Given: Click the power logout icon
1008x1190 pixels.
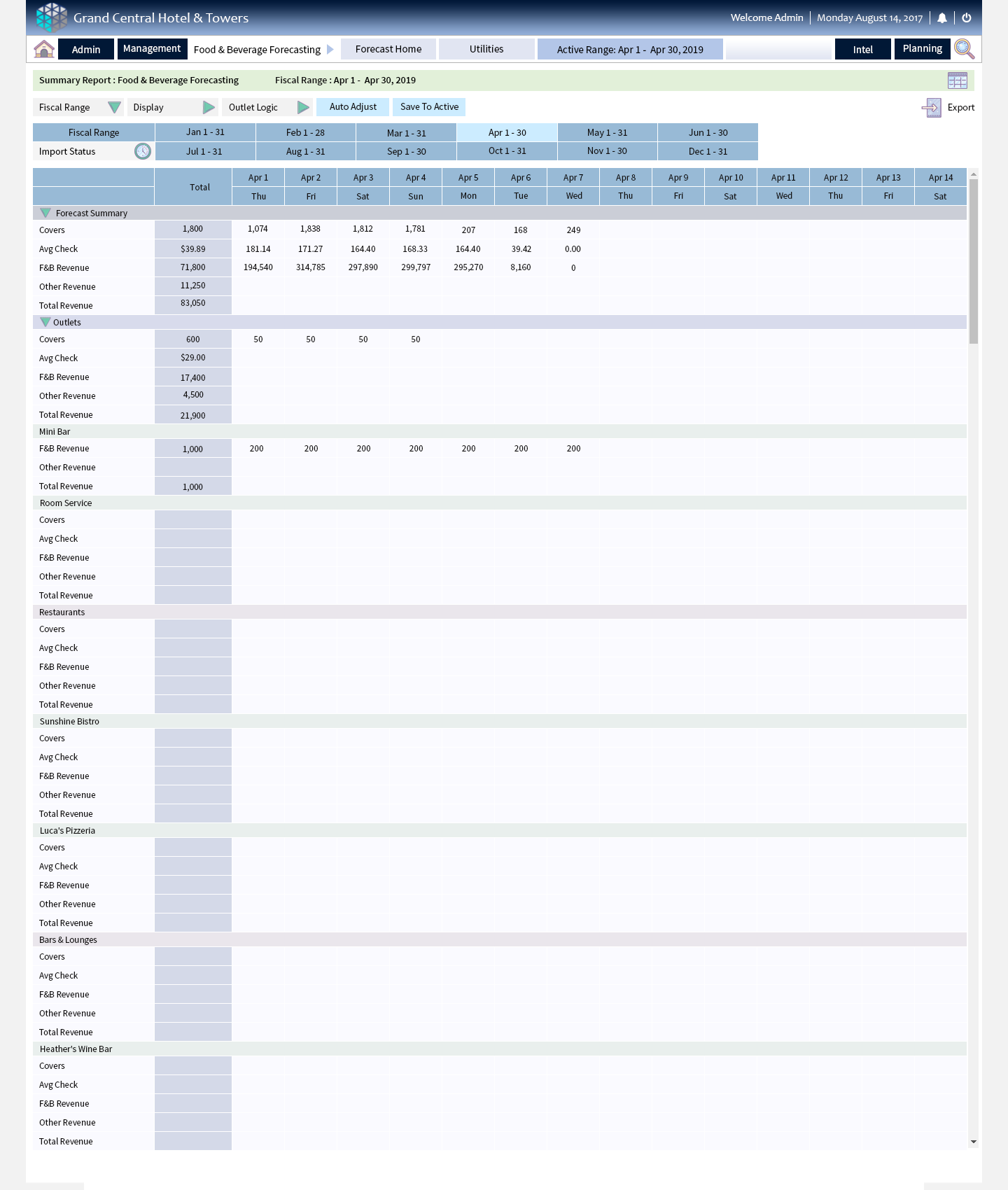Looking at the screenshot, I should (967, 18).
